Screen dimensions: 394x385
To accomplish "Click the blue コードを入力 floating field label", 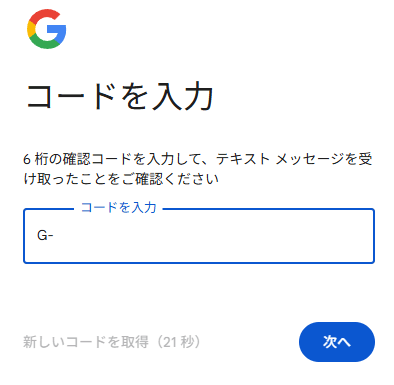I will coord(119,207).
